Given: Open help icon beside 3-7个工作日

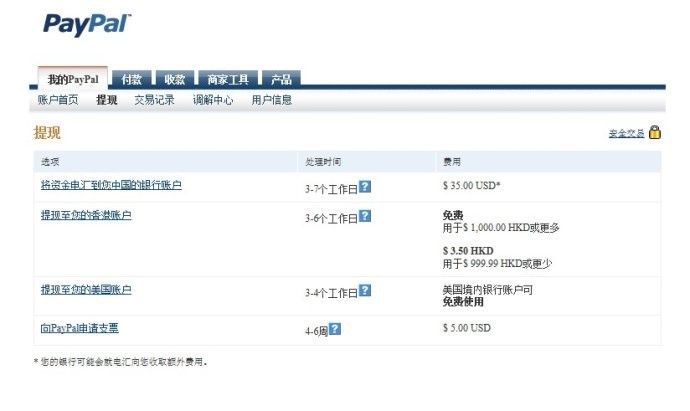Looking at the screenshot, I should tap(365, 187).
